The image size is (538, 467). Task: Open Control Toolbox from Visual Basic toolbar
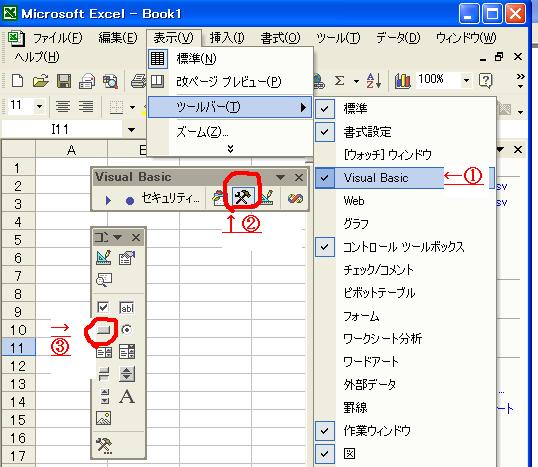pyautogui.click(x=242, y=197)
